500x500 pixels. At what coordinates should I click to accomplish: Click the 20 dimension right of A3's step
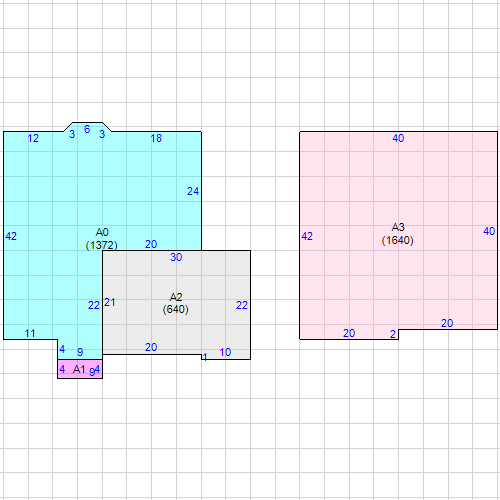point(447,323)
